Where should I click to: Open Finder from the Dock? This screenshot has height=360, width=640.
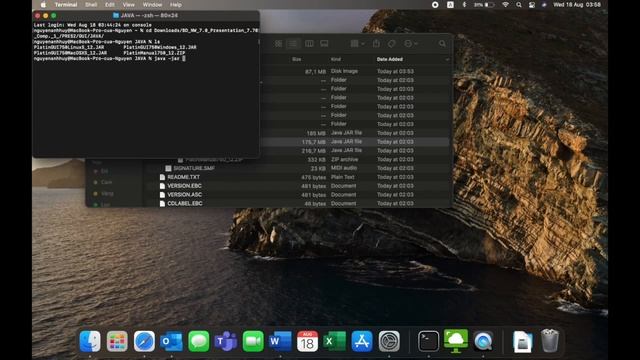pyautogui.click(x=90, y=341)
